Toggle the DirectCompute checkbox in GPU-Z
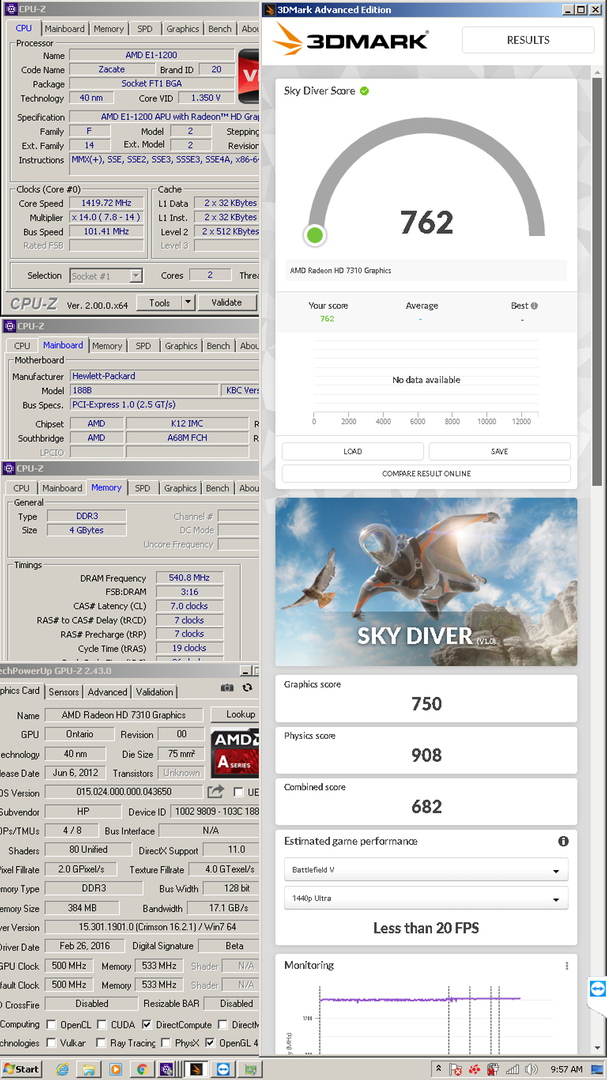607x1080 pixels. (147, 1024)
